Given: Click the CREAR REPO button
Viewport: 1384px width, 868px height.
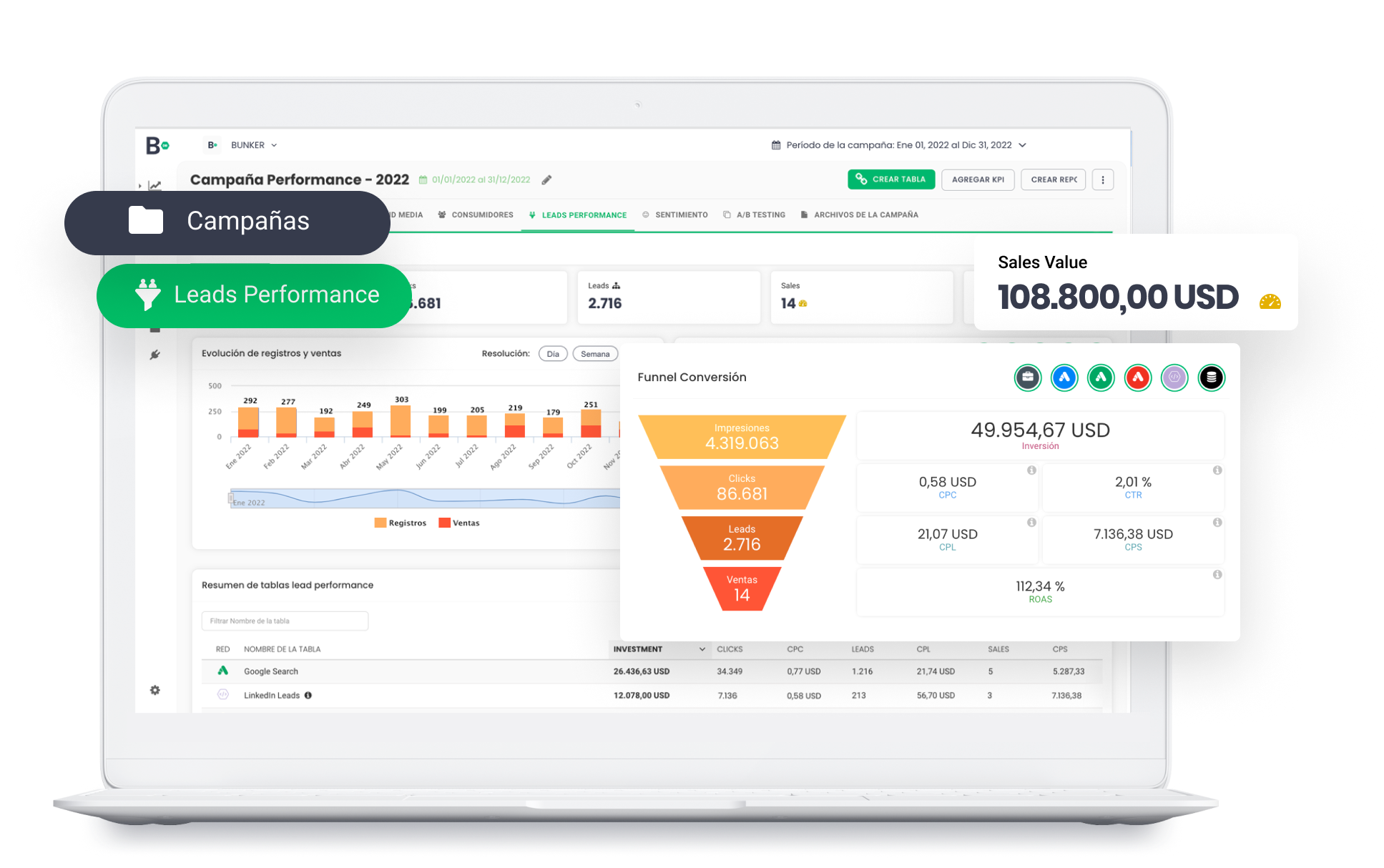Looking at the screenshot, I should 1048,181.
